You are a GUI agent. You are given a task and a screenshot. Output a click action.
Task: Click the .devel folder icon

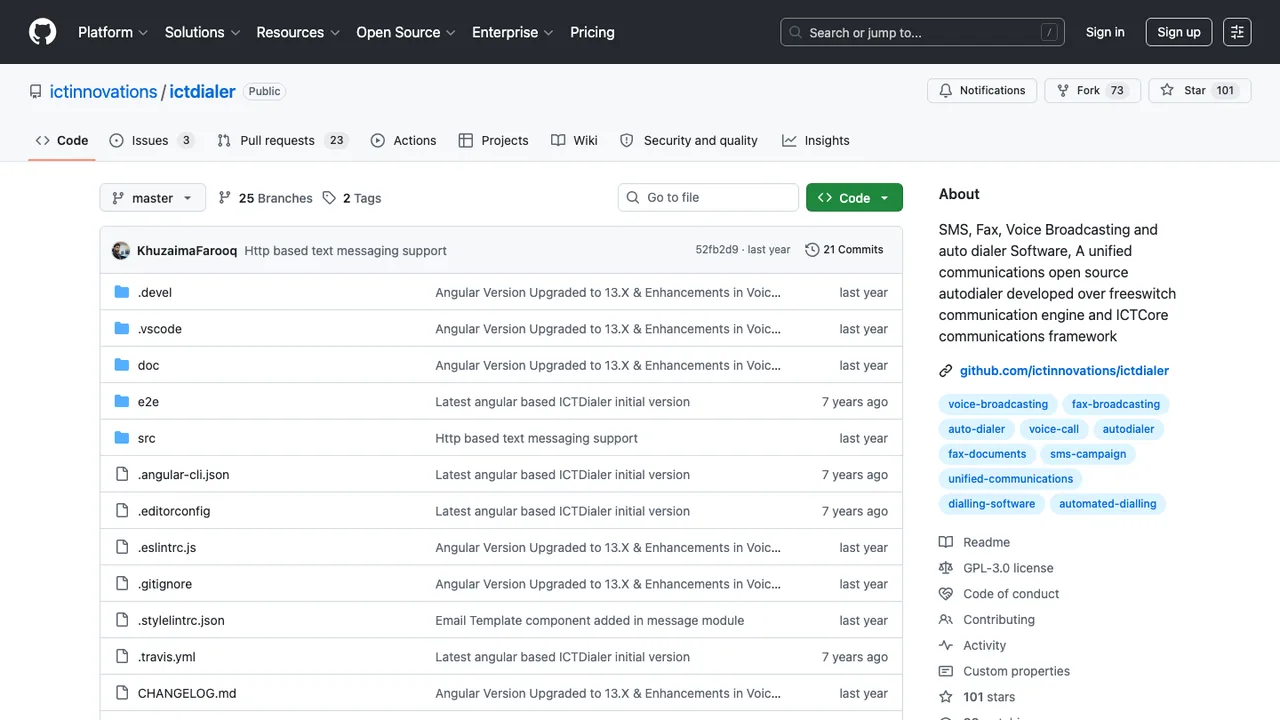click(122, 292)
